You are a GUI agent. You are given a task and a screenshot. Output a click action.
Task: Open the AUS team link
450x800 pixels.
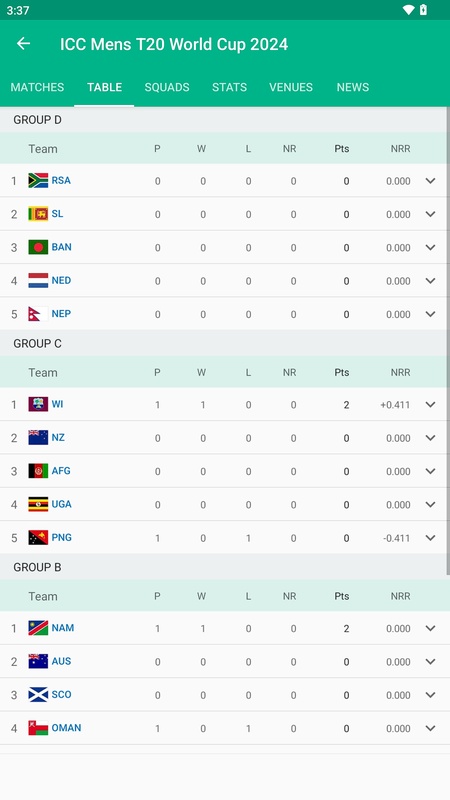(x=61, y=661)
